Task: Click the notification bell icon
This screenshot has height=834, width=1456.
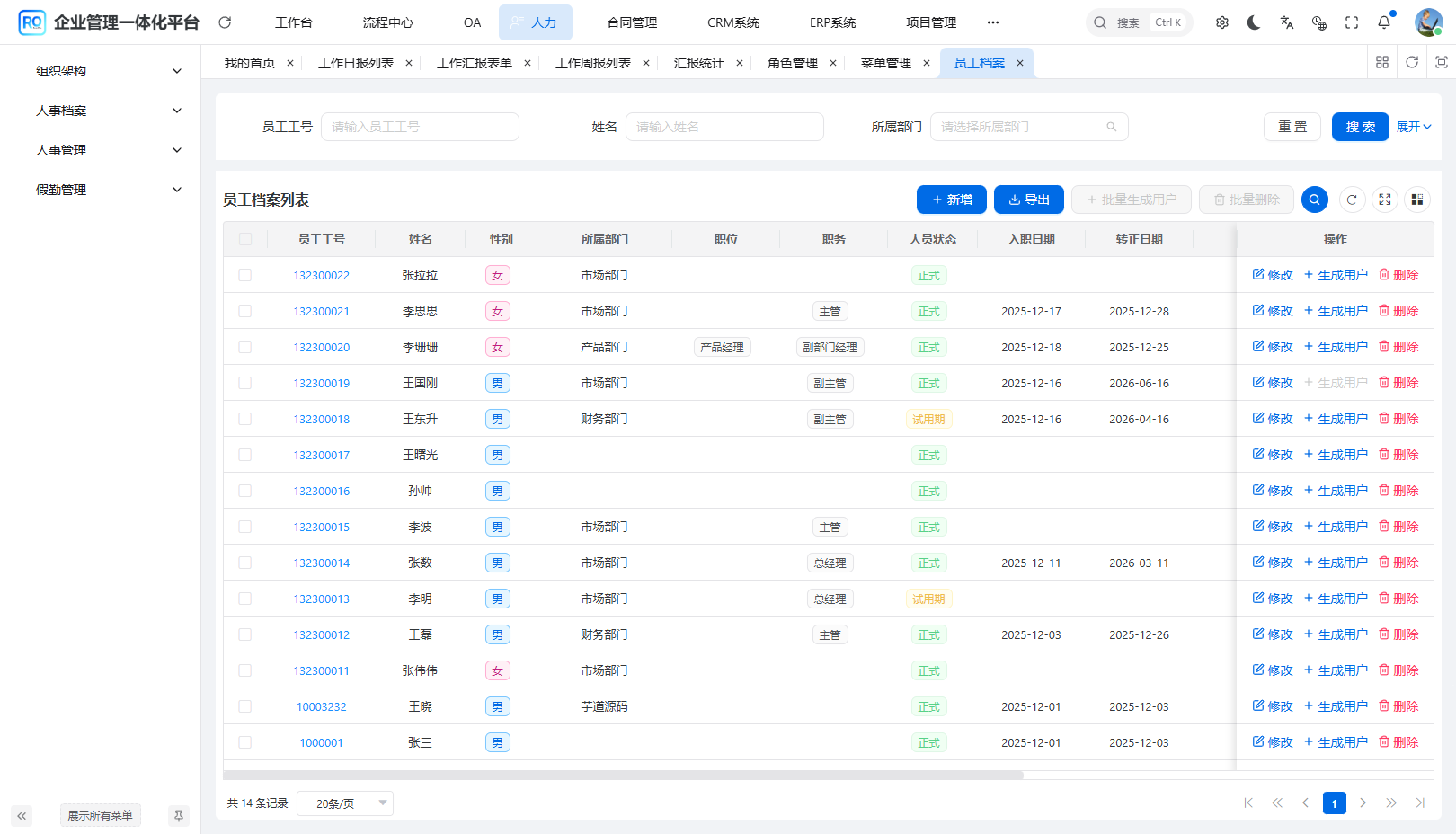Action: 1384,22
